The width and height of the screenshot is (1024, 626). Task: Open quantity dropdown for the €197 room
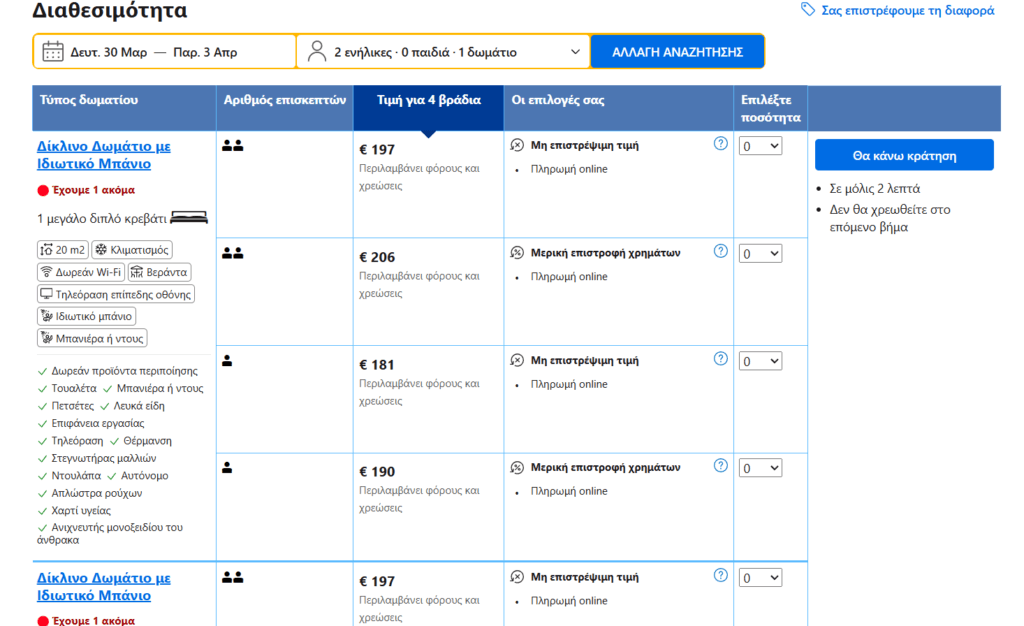[x=760, y=146]
